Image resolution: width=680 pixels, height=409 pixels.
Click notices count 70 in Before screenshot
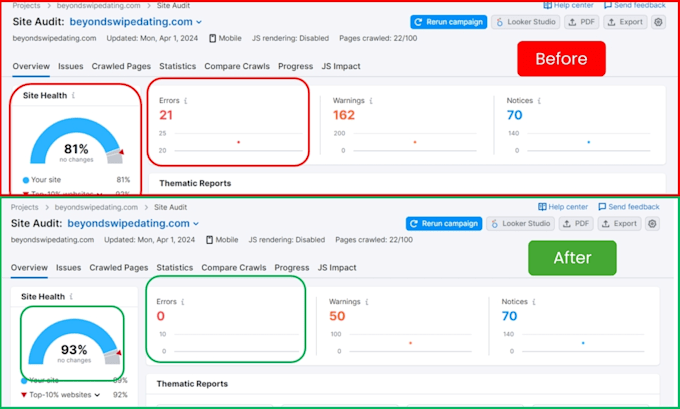[x=514, y=115]
